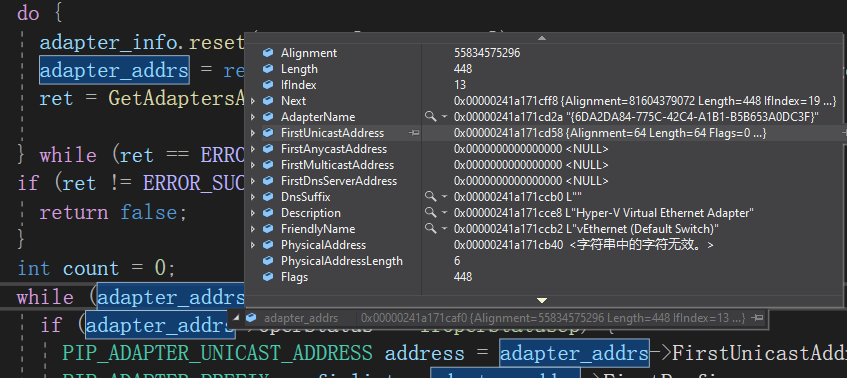
Task: Click the field icon beside Next
Action: point(268,101)
